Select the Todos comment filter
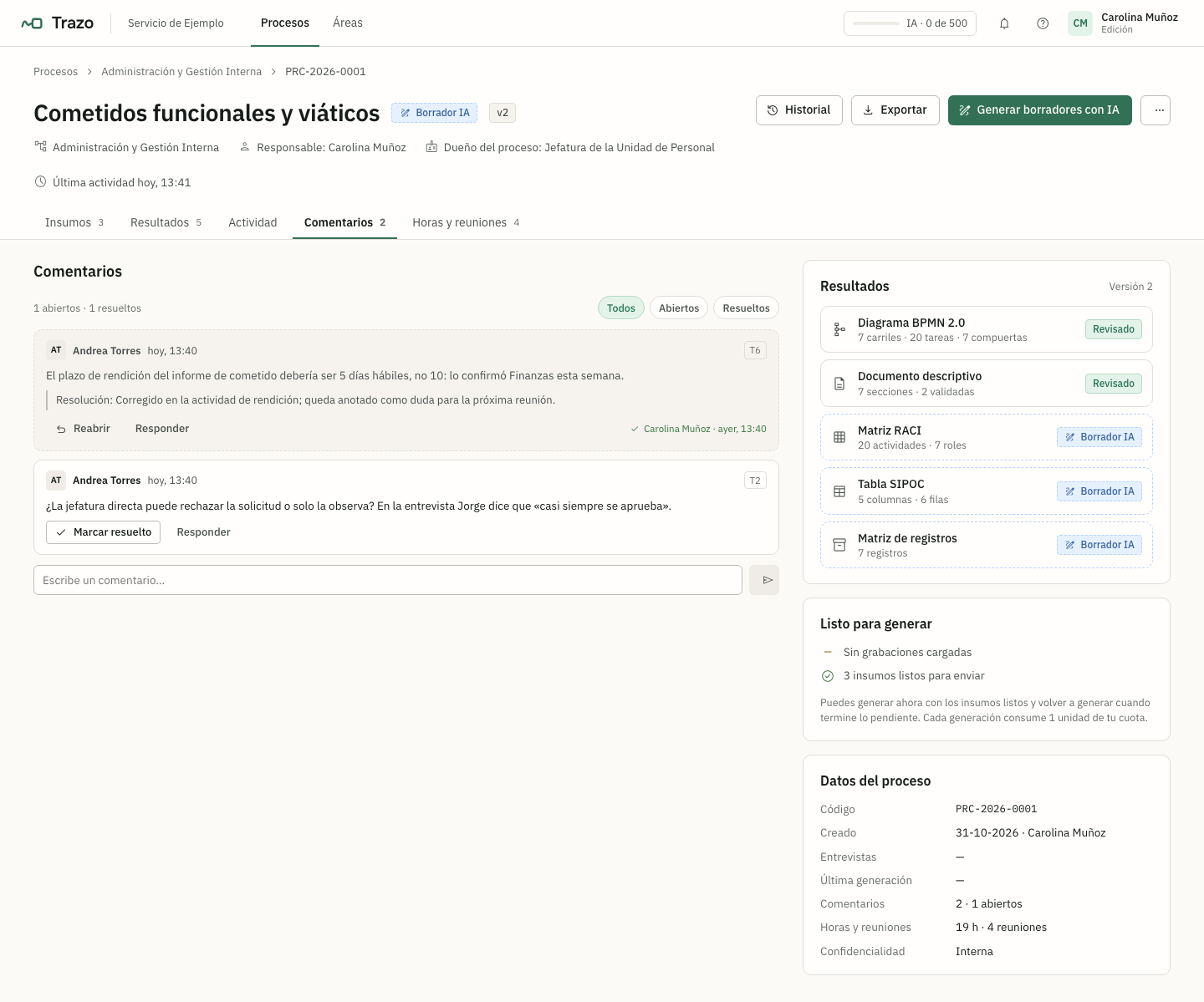This screenshot has width=1204, height=1002. click(x=621, y=308)
